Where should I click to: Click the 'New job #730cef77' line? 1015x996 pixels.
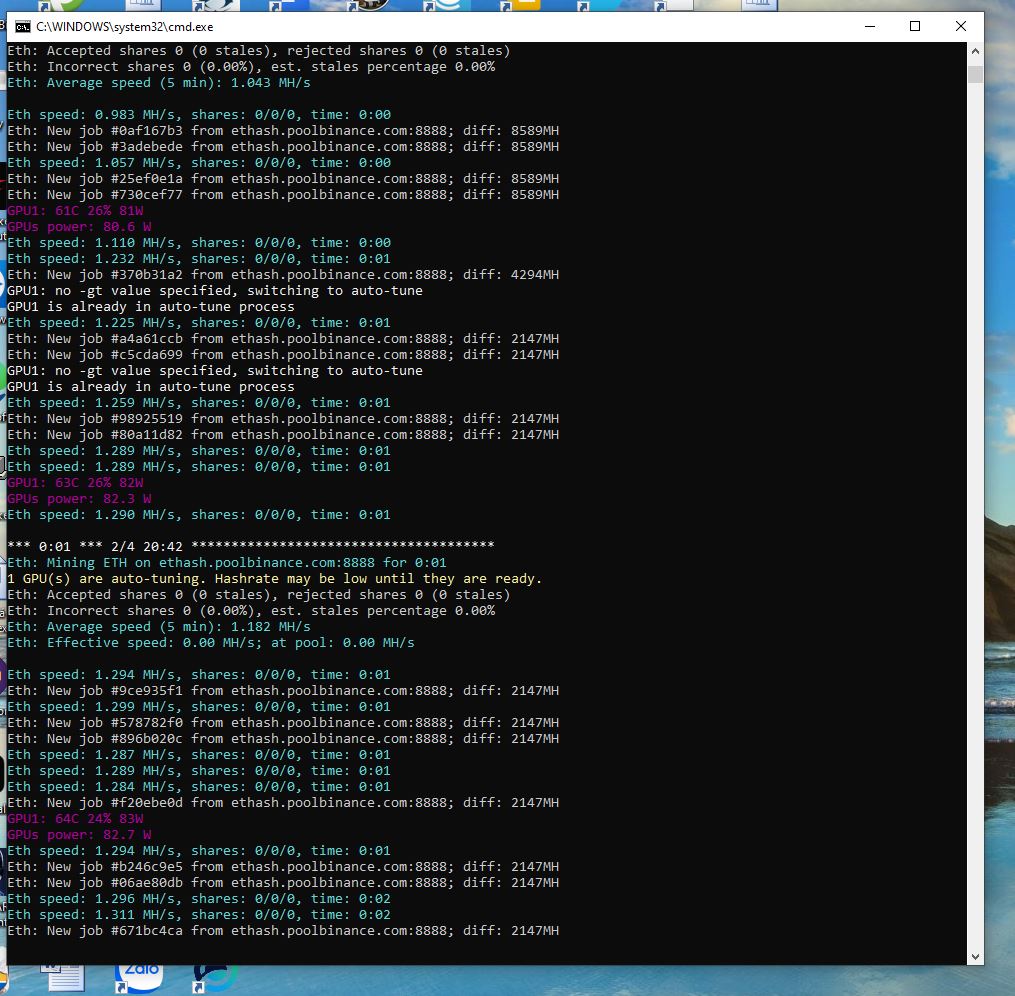(x=283, y=195)
